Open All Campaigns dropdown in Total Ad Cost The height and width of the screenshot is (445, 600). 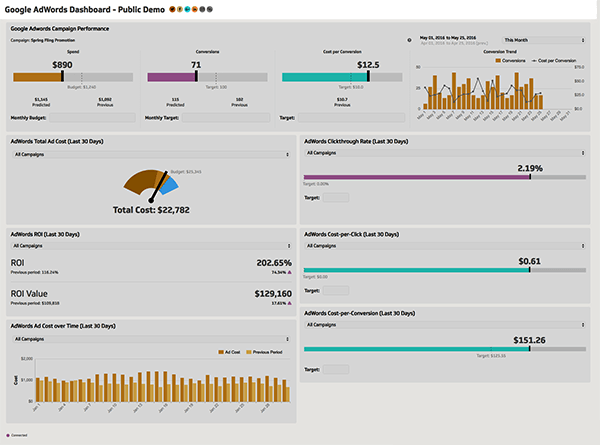tap(151, 155)
